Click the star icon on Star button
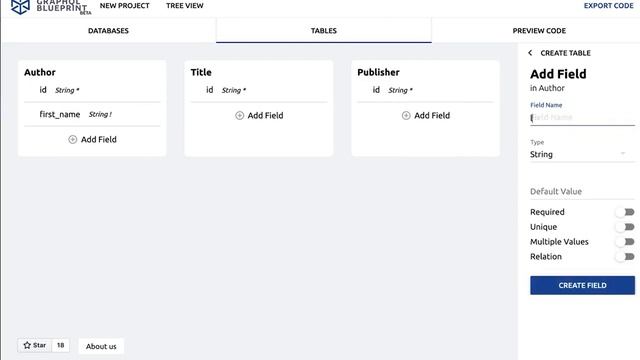 [x=27, y=345]
